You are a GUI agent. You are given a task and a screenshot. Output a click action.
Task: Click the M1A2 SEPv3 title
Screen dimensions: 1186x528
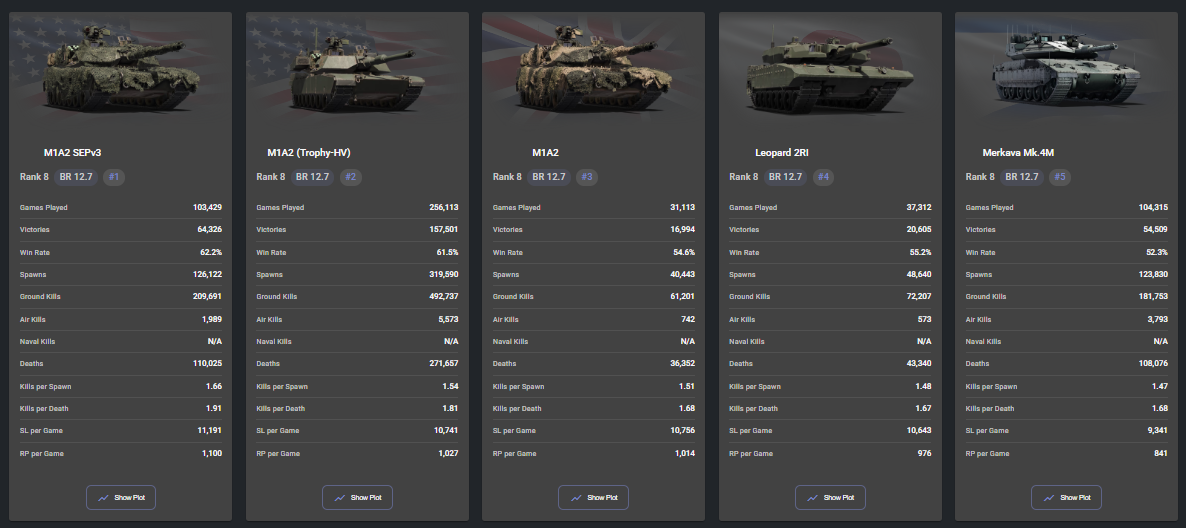[72, 153]
